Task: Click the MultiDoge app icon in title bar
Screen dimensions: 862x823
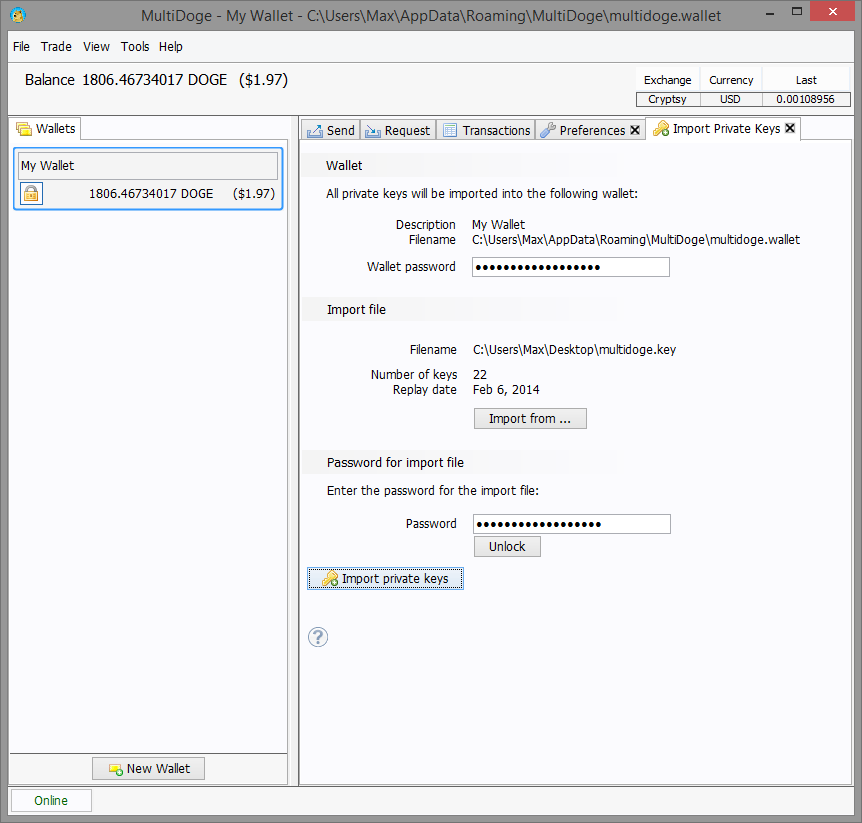Action: coord(18,14)
